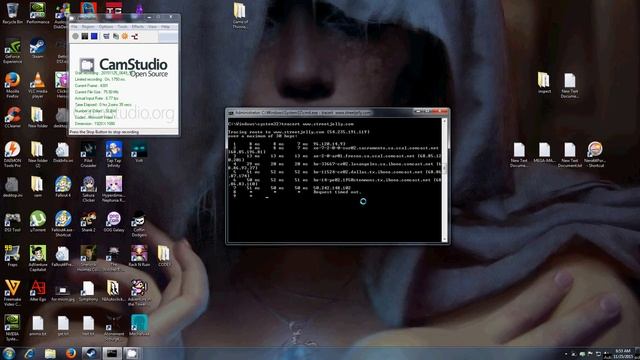This screenshot has height=360, width=640.
Task: Select the Tap Tap Infinity desktop icon
Action: click(x=113, y=154)
